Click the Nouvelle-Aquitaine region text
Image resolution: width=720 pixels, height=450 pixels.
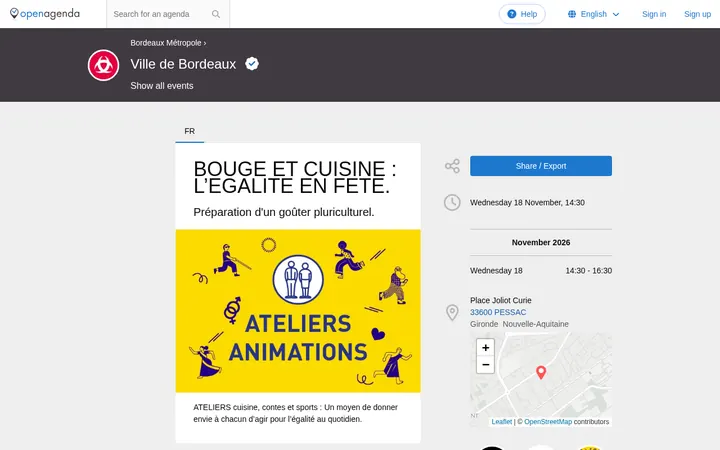535,324
